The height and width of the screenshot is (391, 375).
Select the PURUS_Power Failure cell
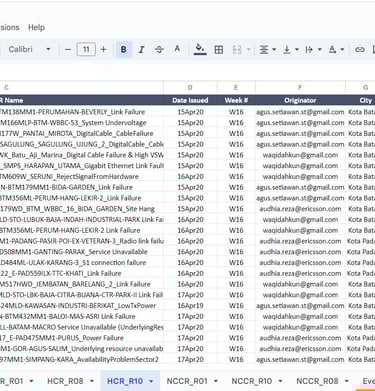tap(82, 338)
